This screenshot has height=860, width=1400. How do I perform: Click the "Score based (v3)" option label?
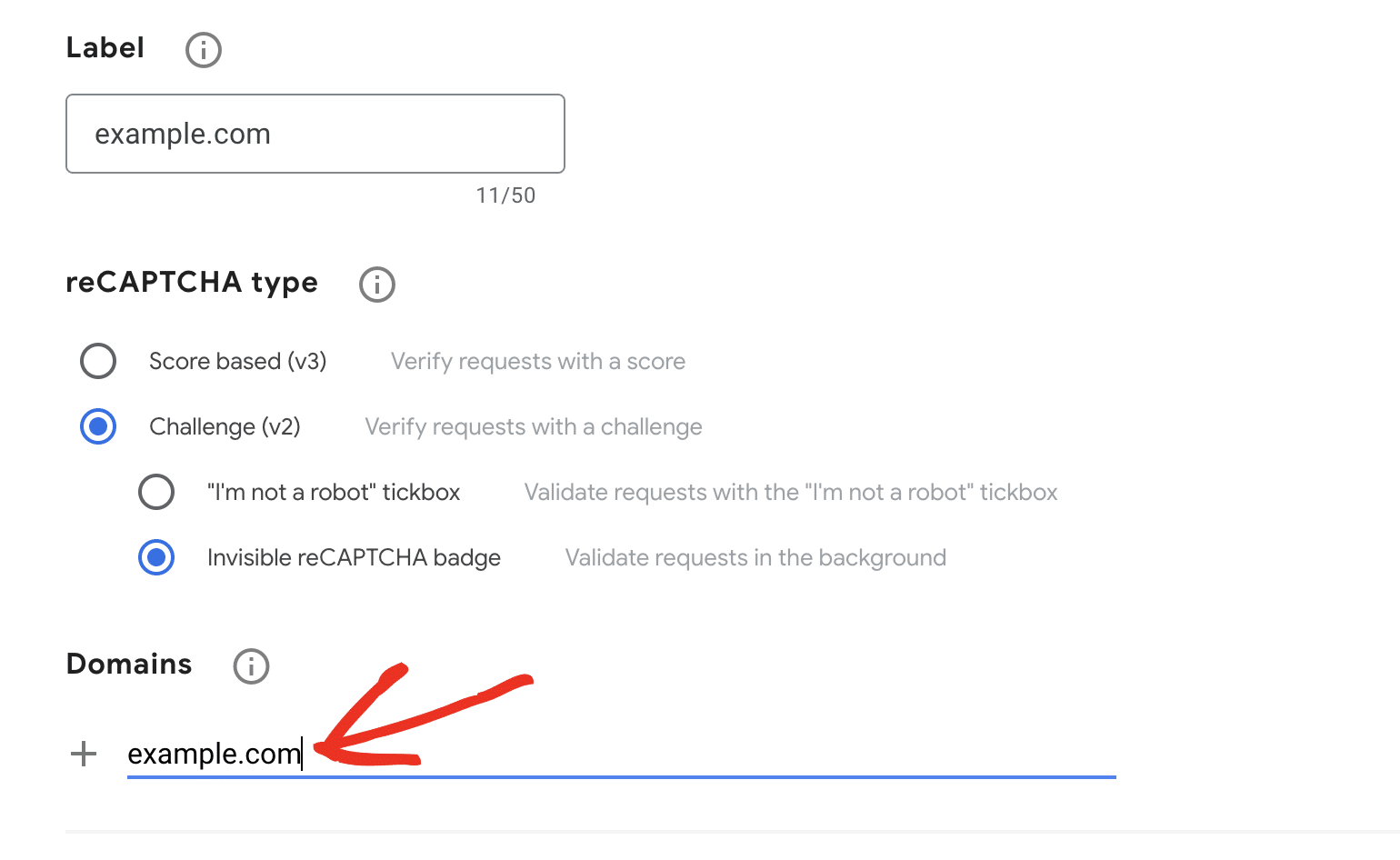238,362
